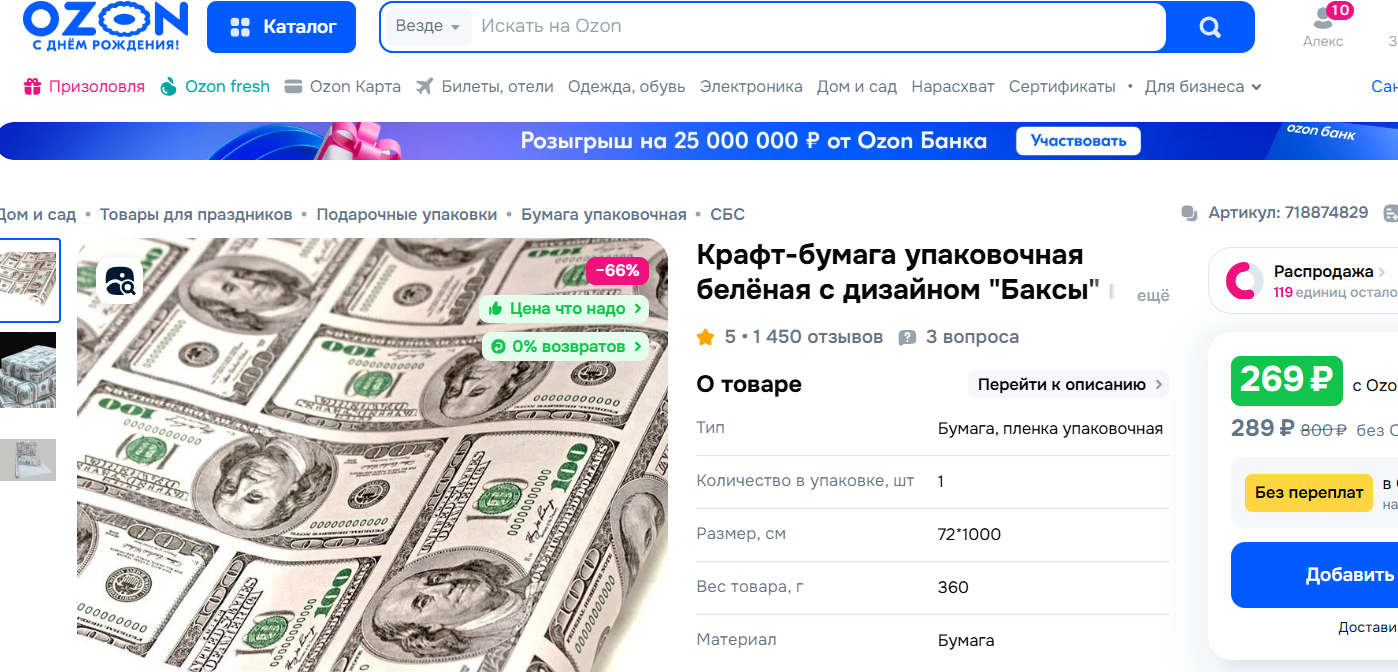Click Бумага, пленка упаковочная type value
The height and width of the screenshot is (672, 1398).
pyautogui.click(x=1050, y=428)
